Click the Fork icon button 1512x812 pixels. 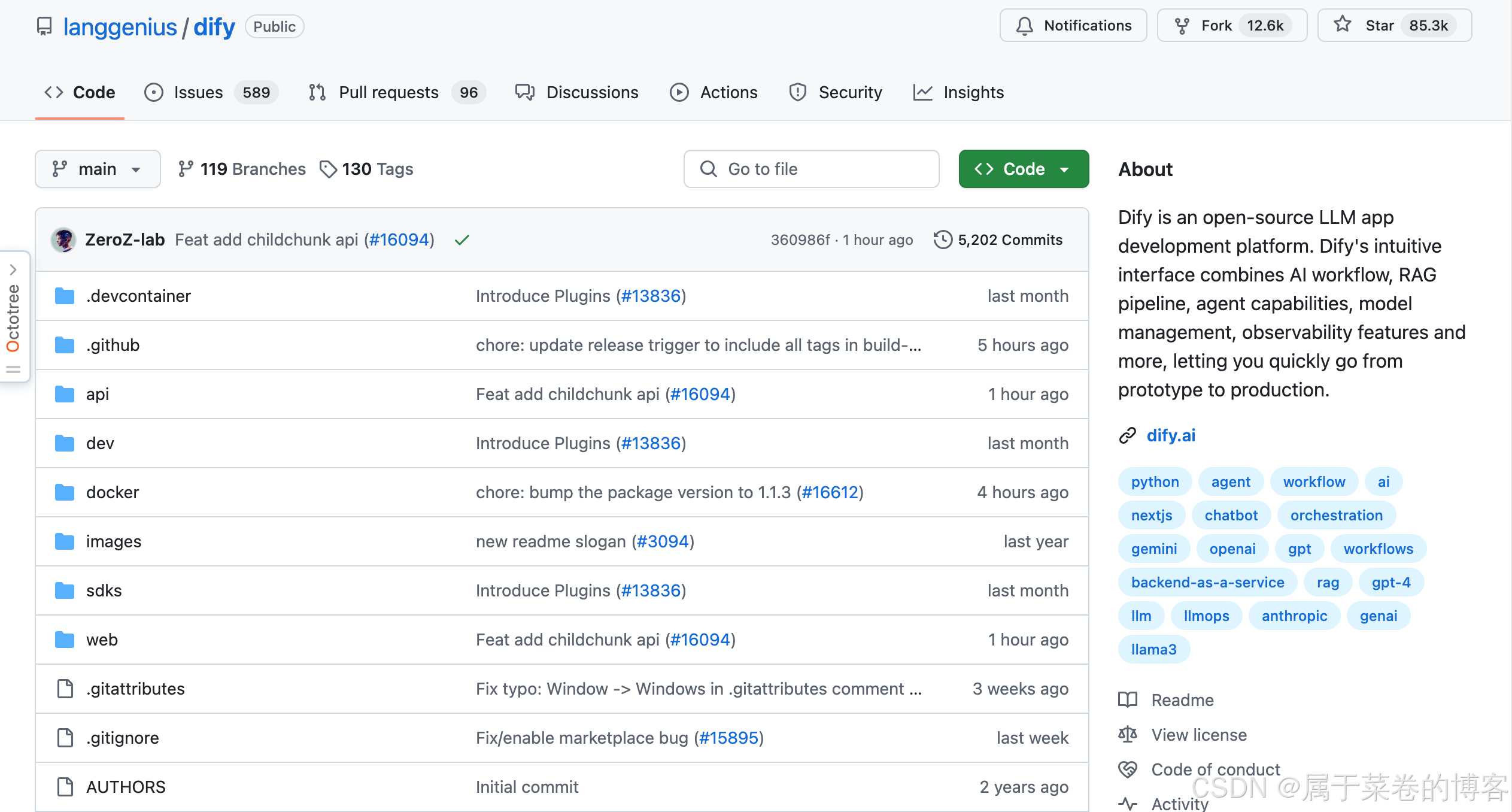tap(1182, 26)
